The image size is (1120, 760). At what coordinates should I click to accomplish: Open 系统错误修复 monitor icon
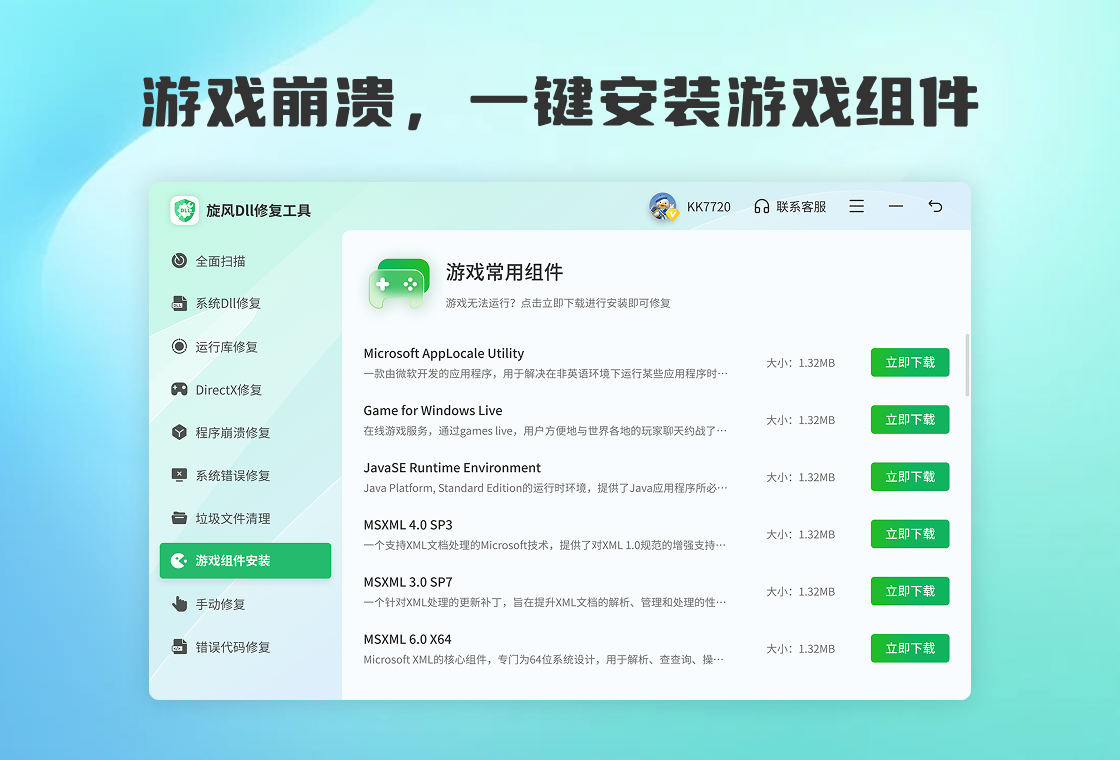pos(179,476)
